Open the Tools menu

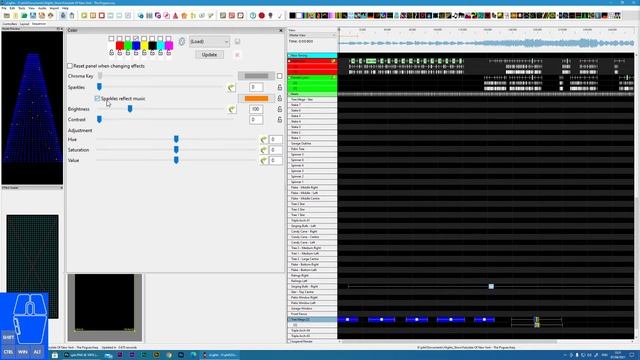tap(22, 8)
